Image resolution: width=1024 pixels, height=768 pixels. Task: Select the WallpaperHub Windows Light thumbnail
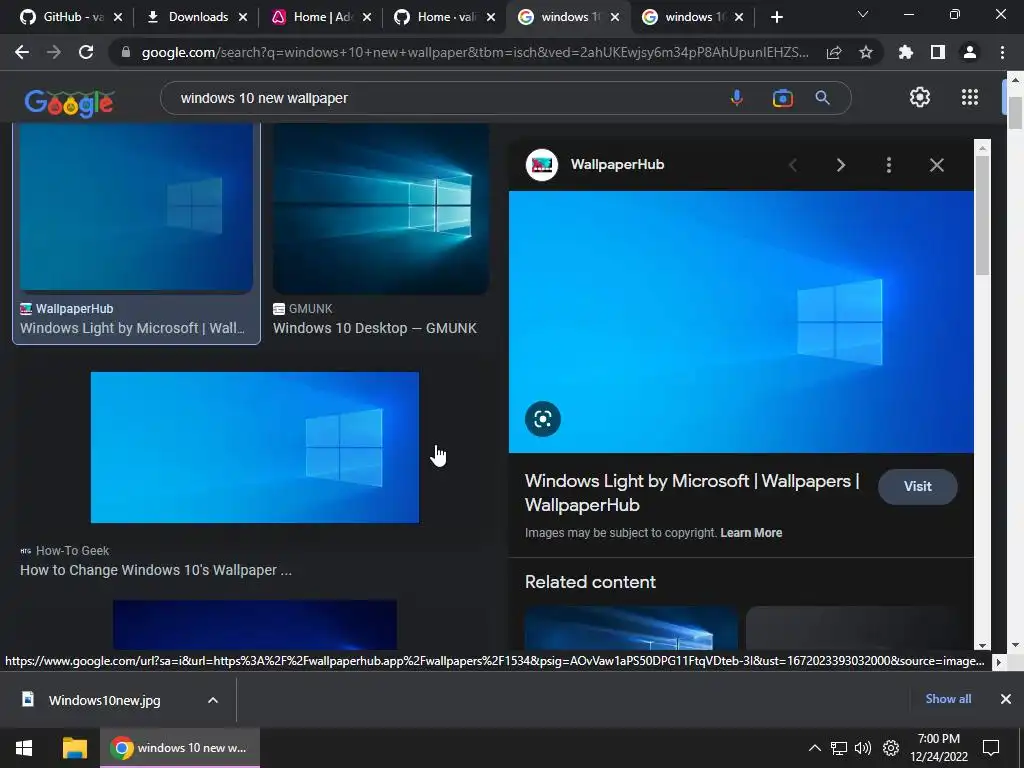coord(136,207)
